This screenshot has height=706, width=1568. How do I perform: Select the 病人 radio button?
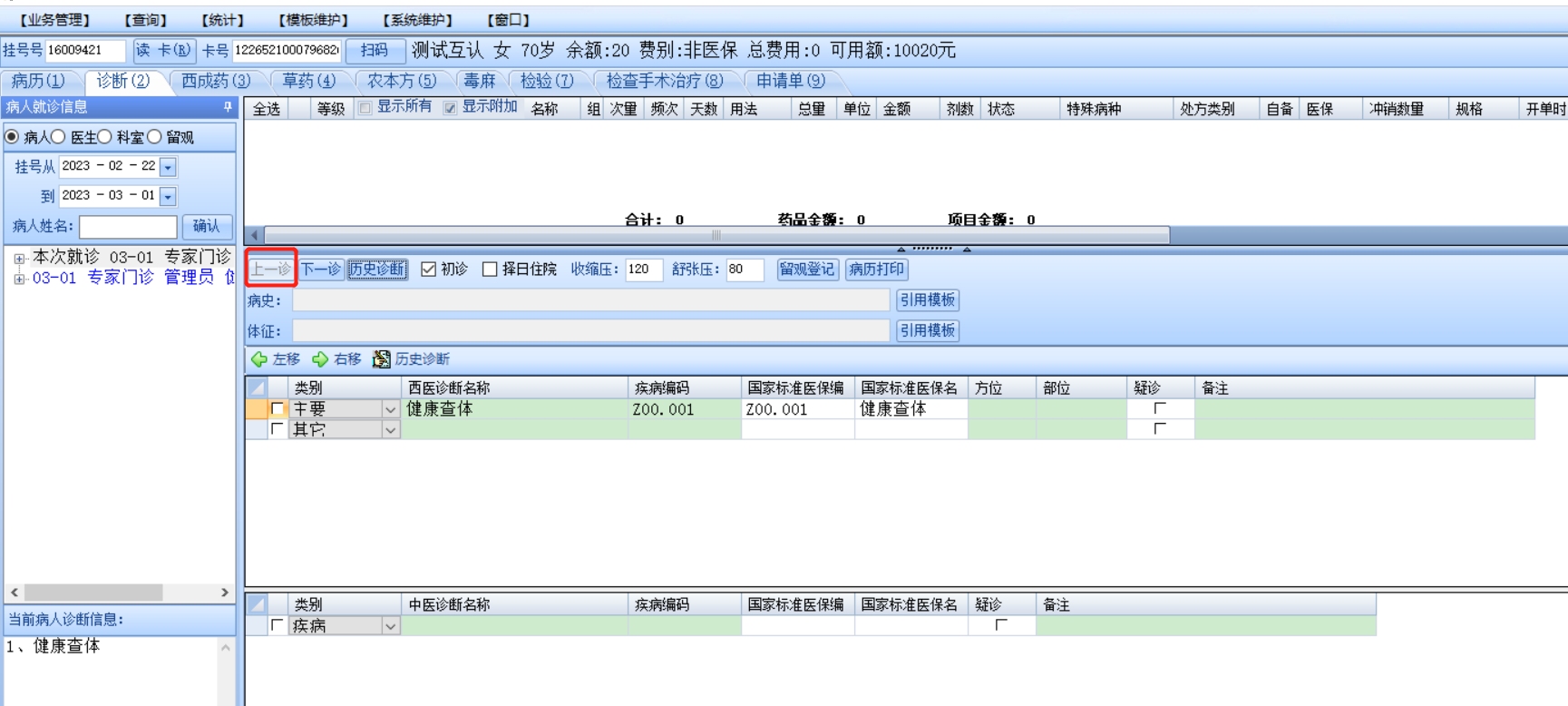click(x=12, y=137)
